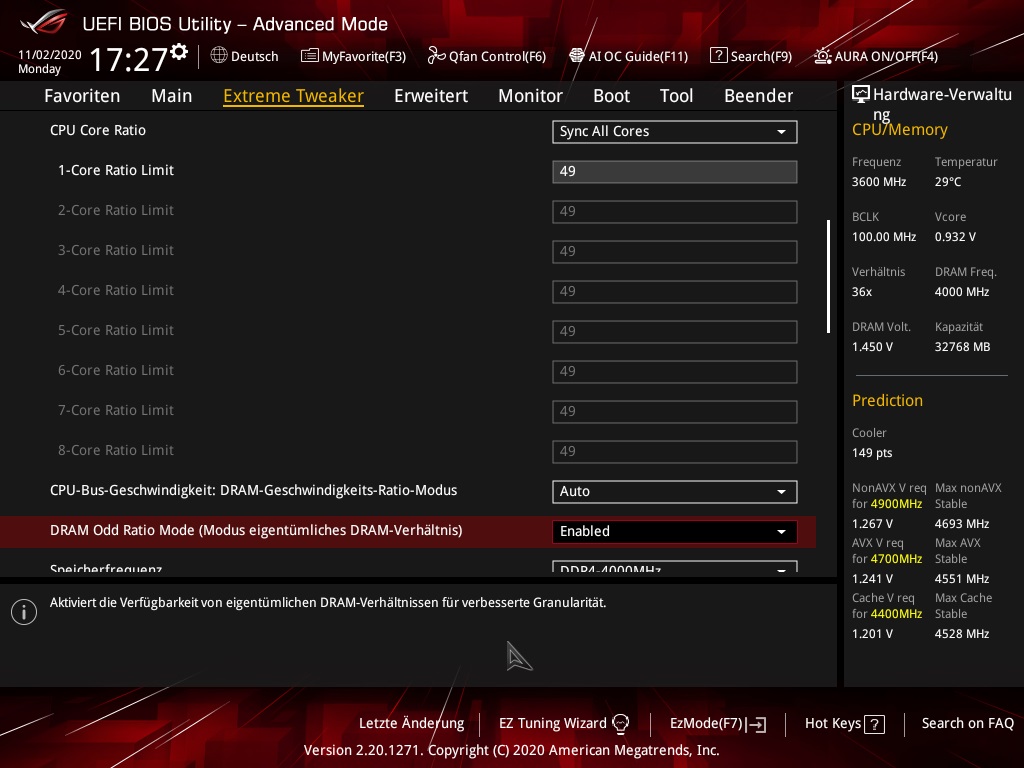Open MyFavorite(F3)
This screenshot has height=768, width=1024.
point(353,56)
